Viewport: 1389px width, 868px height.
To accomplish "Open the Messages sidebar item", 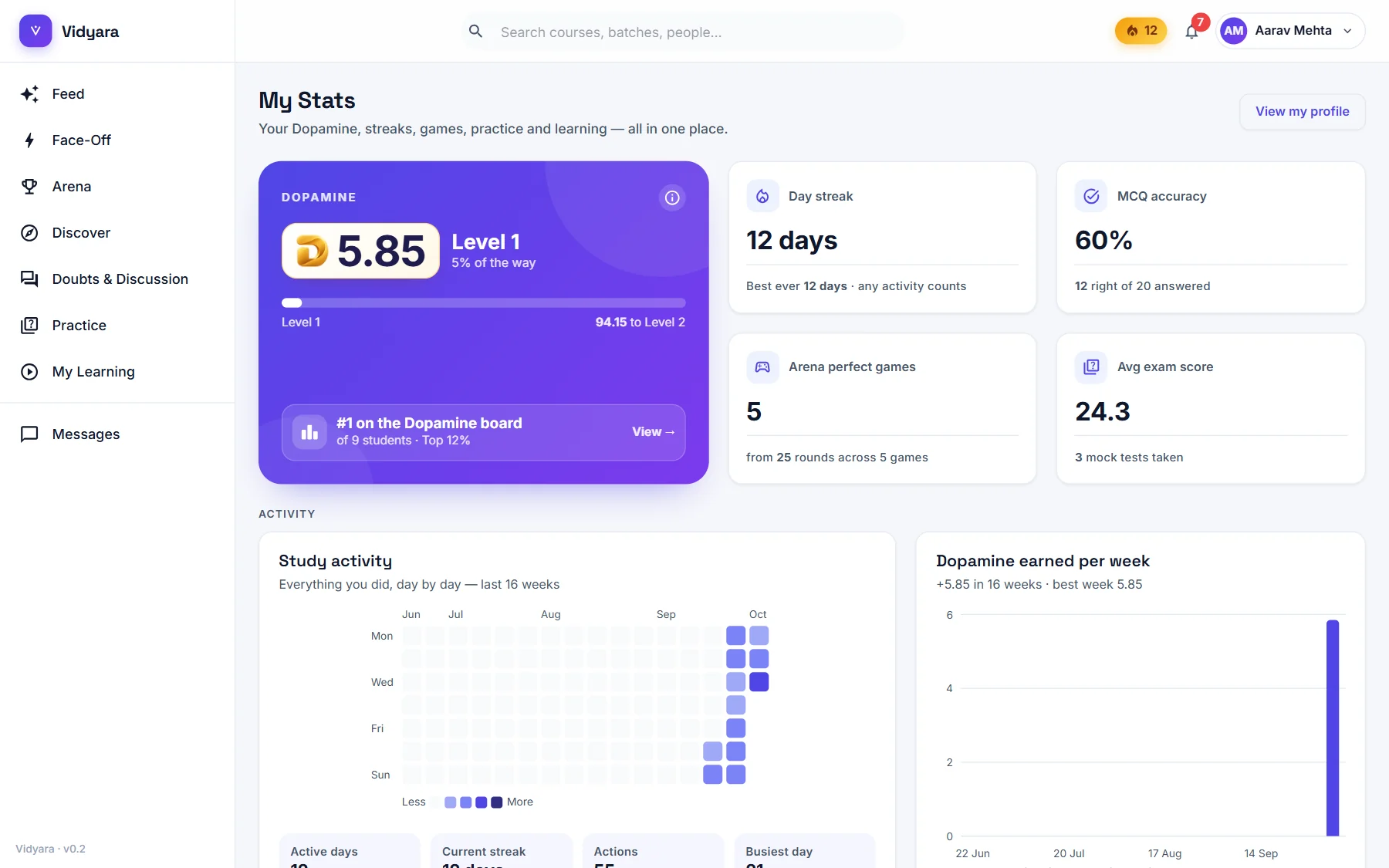I will tap(117, 434).
